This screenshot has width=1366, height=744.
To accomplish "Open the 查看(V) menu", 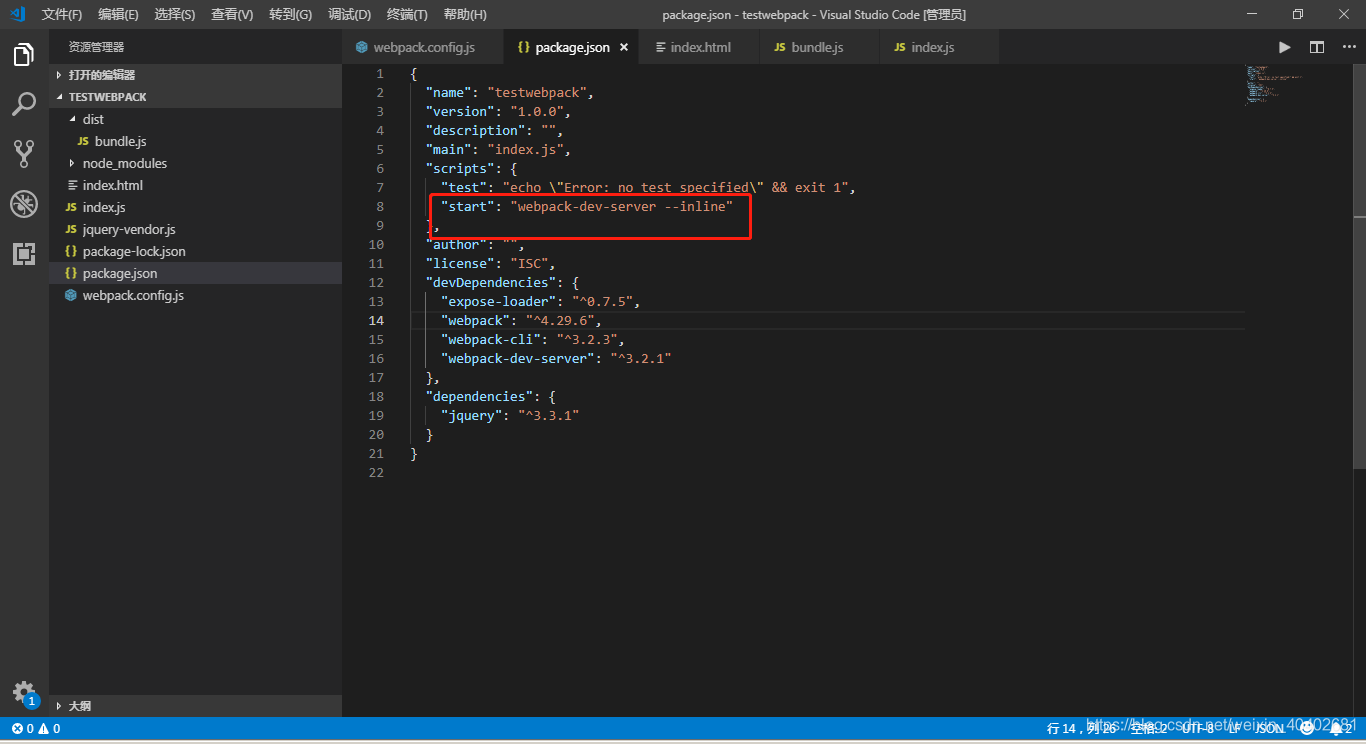I will click(x=232, y=14).
